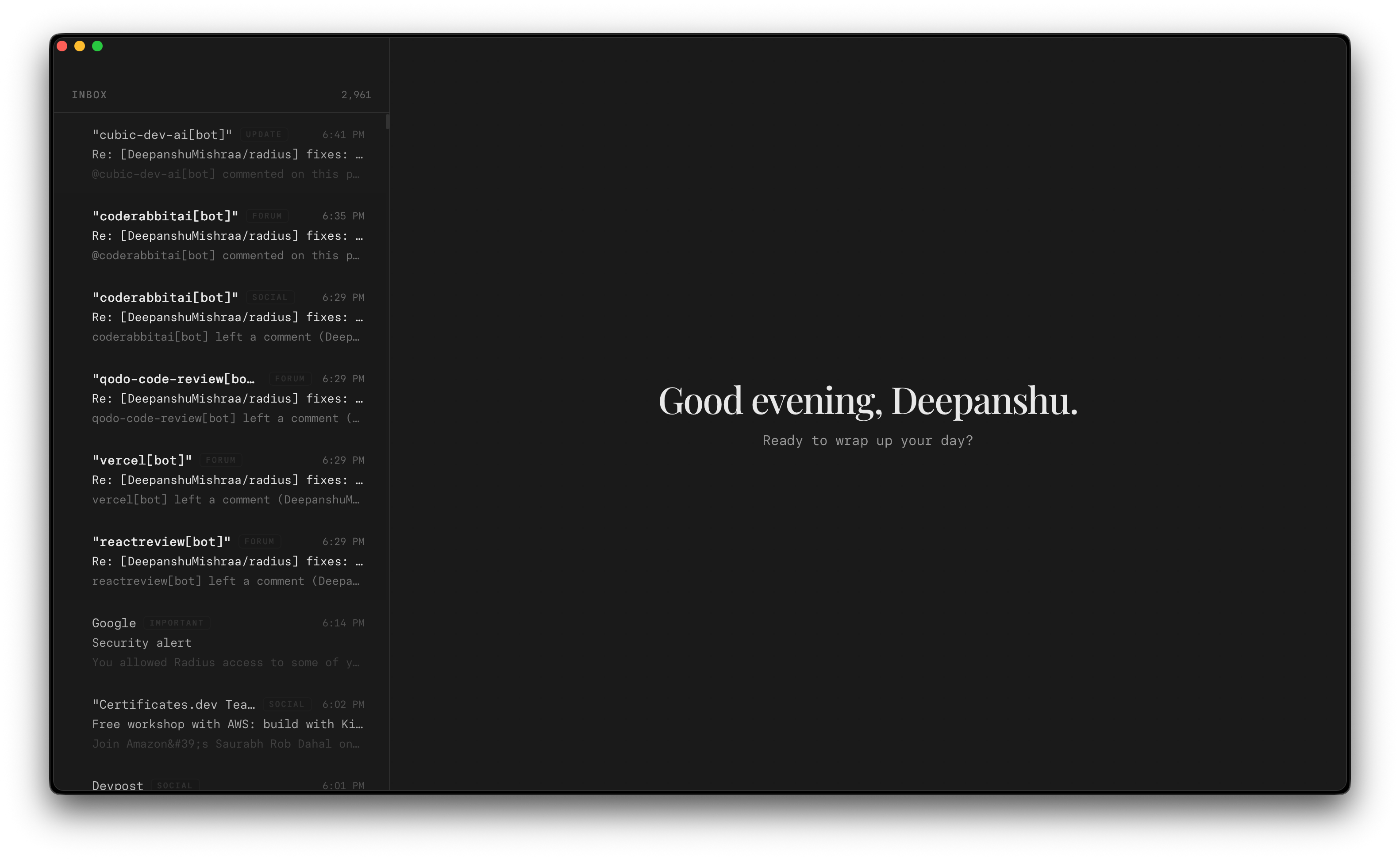Click the 6:14 PM timestamp on Google email
1400x860 pixels.
coord(343,623)
